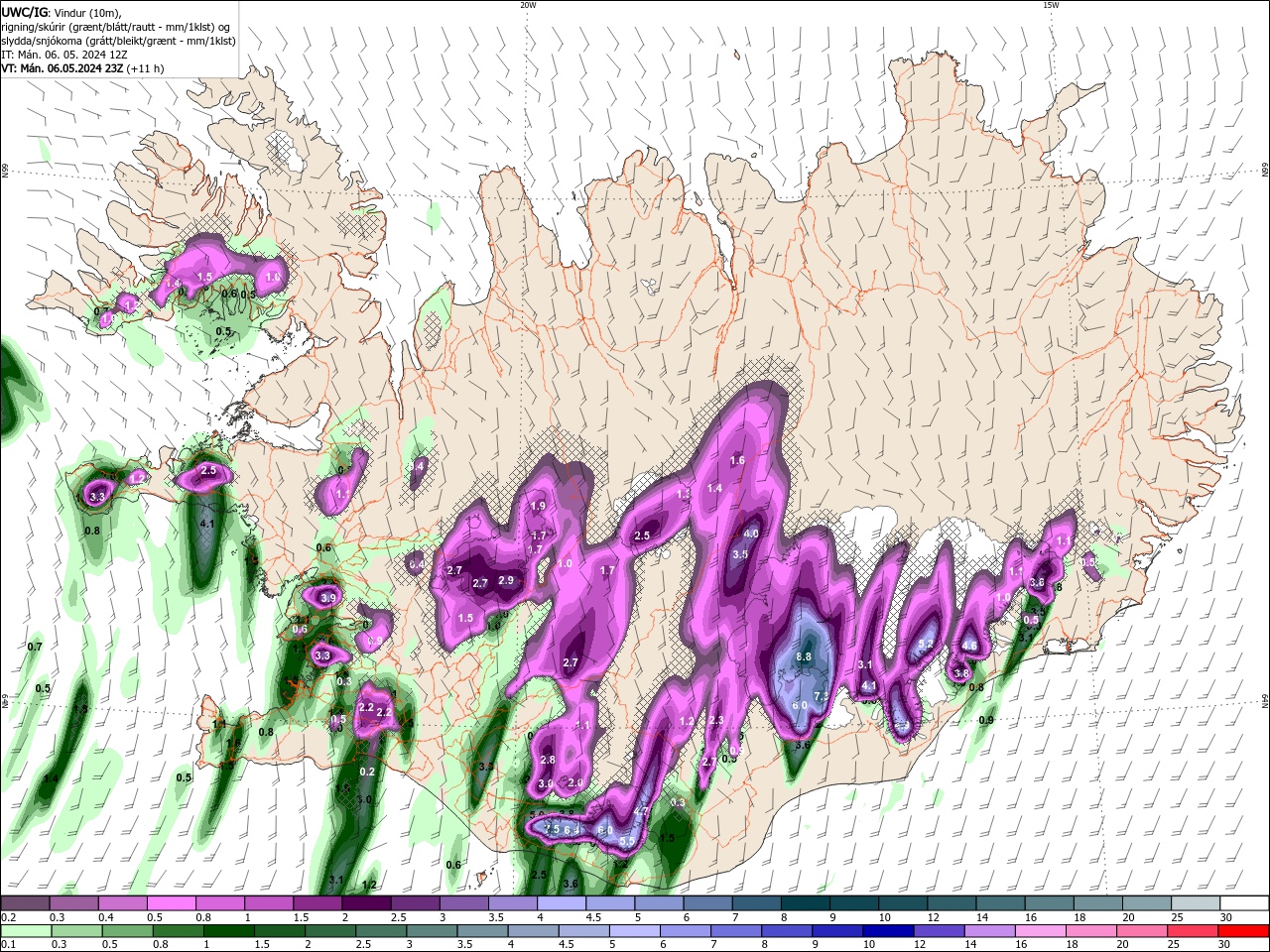Click the '4.7' precipitation value on map

[641, 811]
